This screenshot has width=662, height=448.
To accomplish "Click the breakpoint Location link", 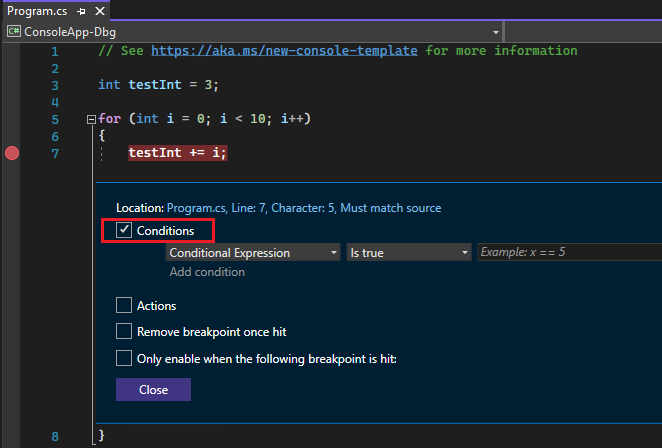I will point(304,208).
